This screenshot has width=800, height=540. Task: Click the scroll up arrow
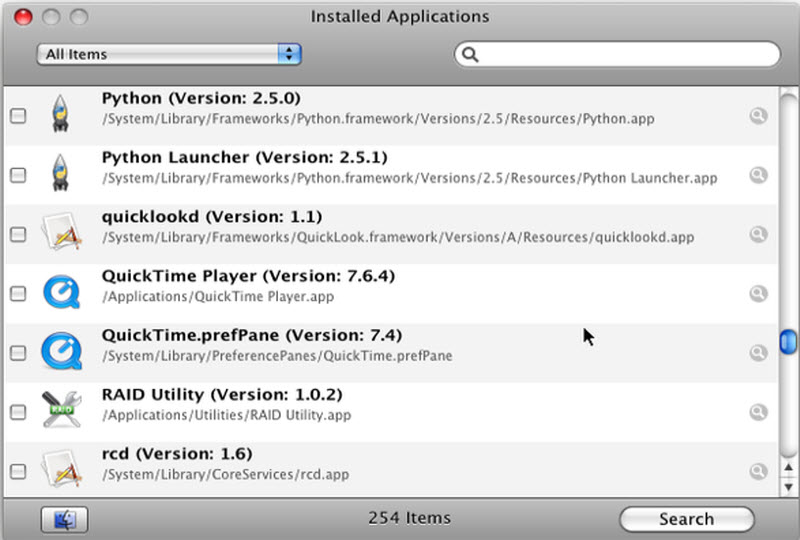click(x=788, y=467)
